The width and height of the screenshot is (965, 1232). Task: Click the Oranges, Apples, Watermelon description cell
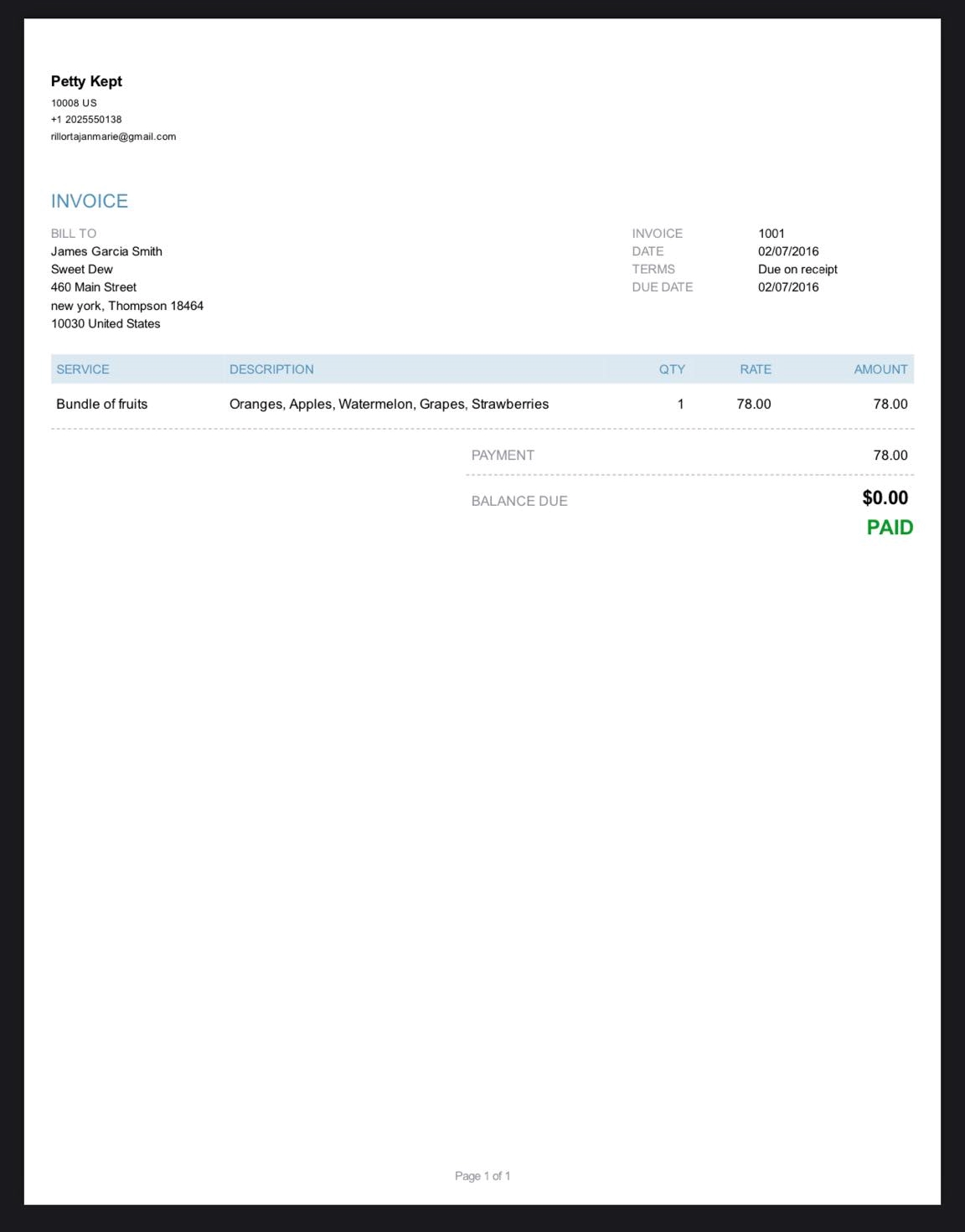[x=389, y=404]
